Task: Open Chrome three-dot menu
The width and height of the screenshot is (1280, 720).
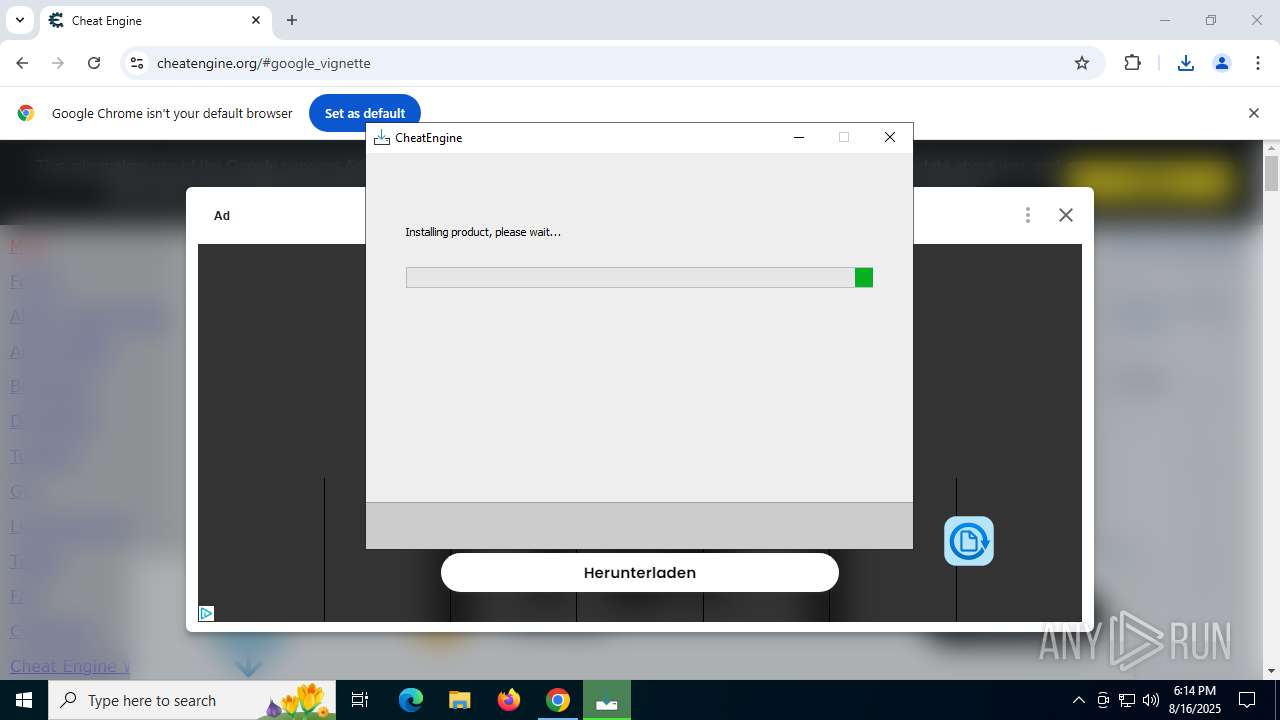Action: tap(1258, 63)
